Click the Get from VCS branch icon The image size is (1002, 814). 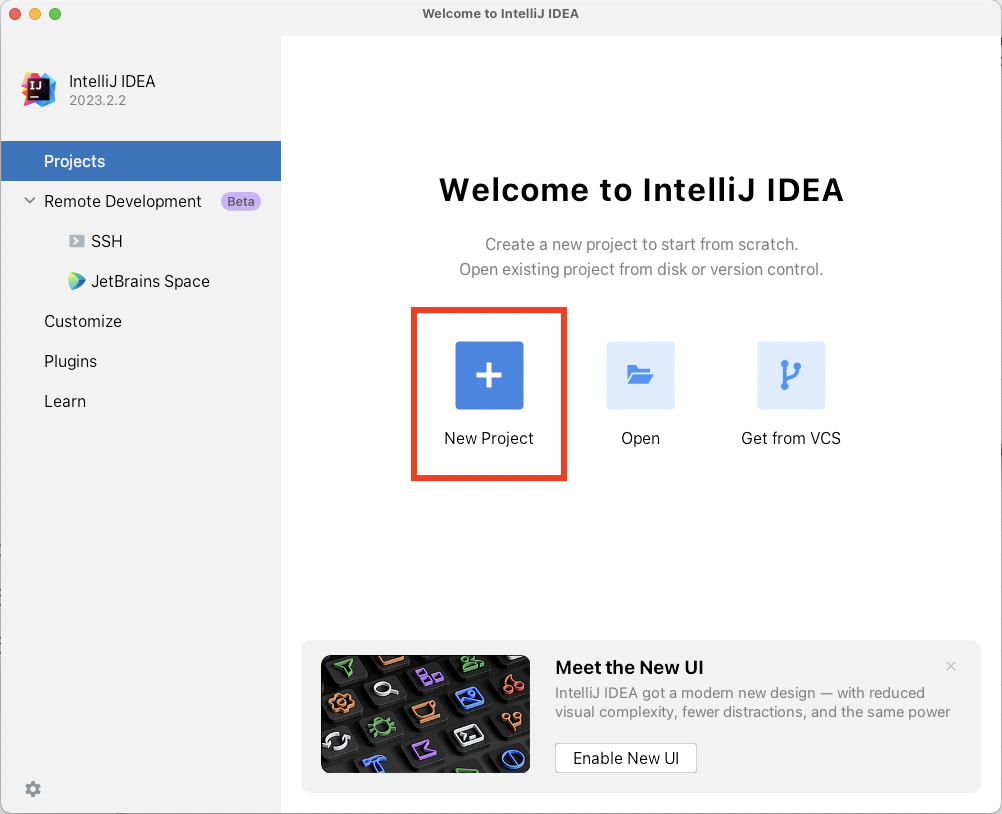tap(790, 375)
